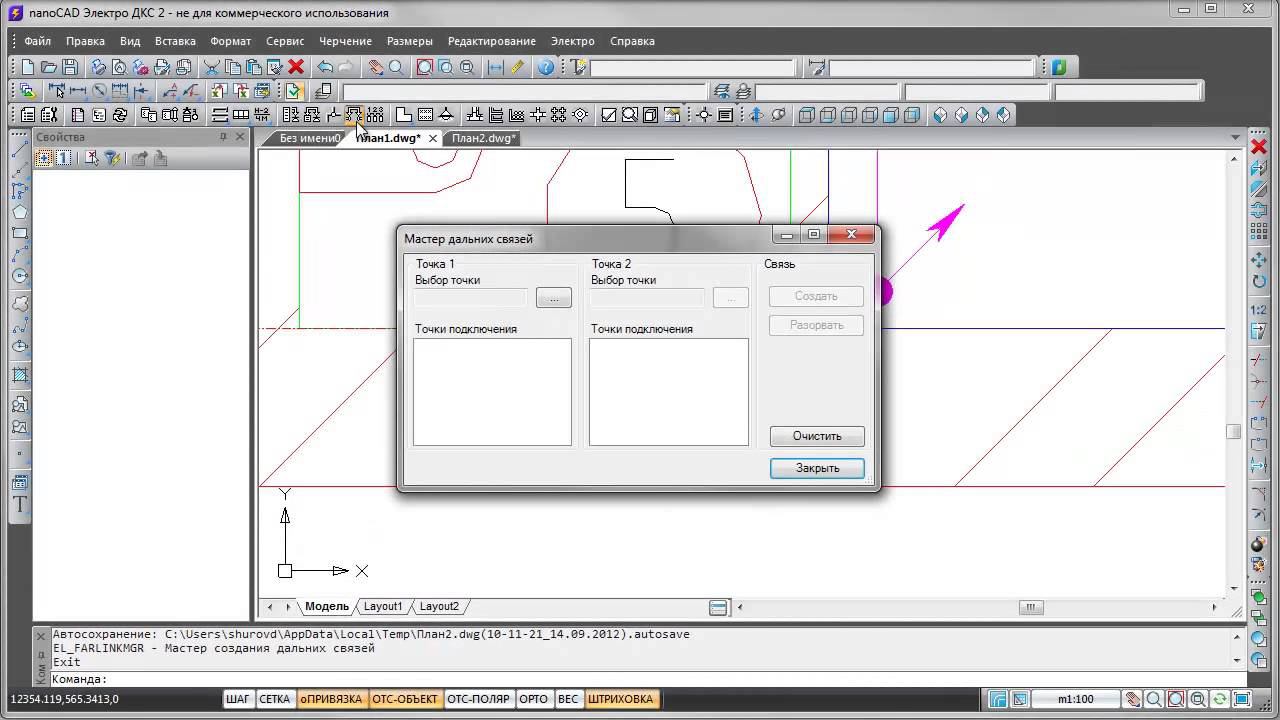The width and height of the screenshot is (1280, 720).
Task: Open the Электро menu
Action: (x=572, y=41)
